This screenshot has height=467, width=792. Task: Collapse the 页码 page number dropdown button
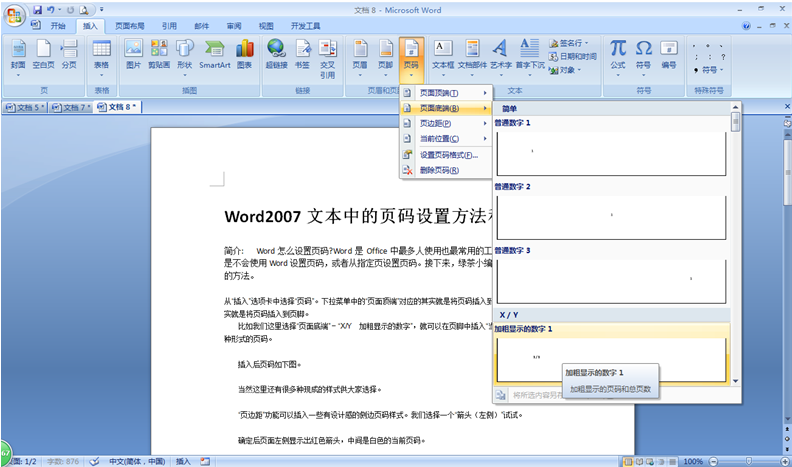[x=411, y=59]
